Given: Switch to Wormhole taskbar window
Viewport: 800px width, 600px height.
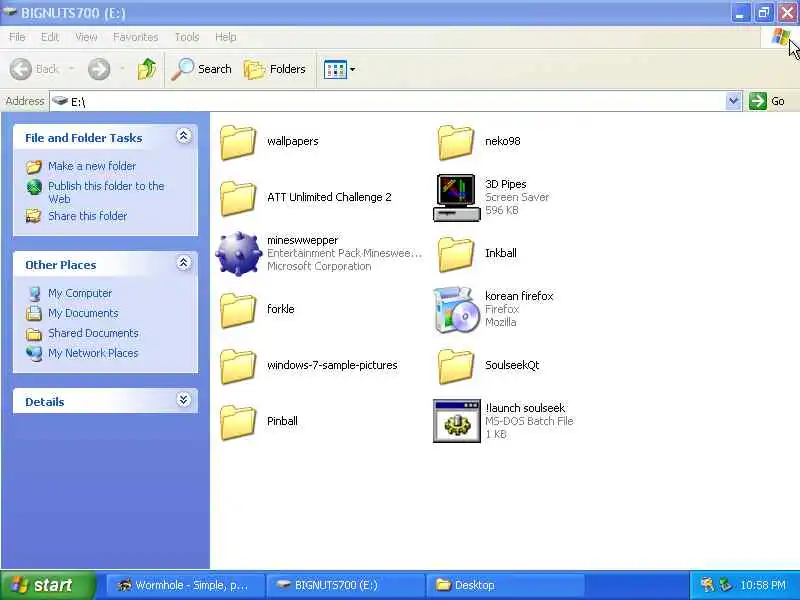Looking at the screenshot, I should [186, 585].
